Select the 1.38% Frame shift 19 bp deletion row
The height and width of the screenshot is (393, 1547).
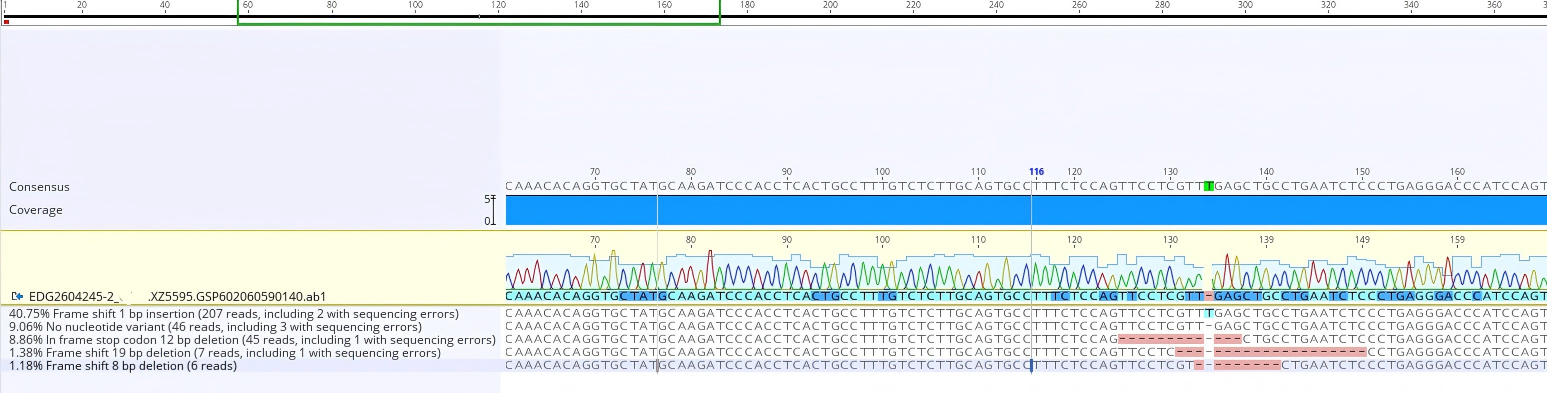pyautogui.click(x=225, y=353)
